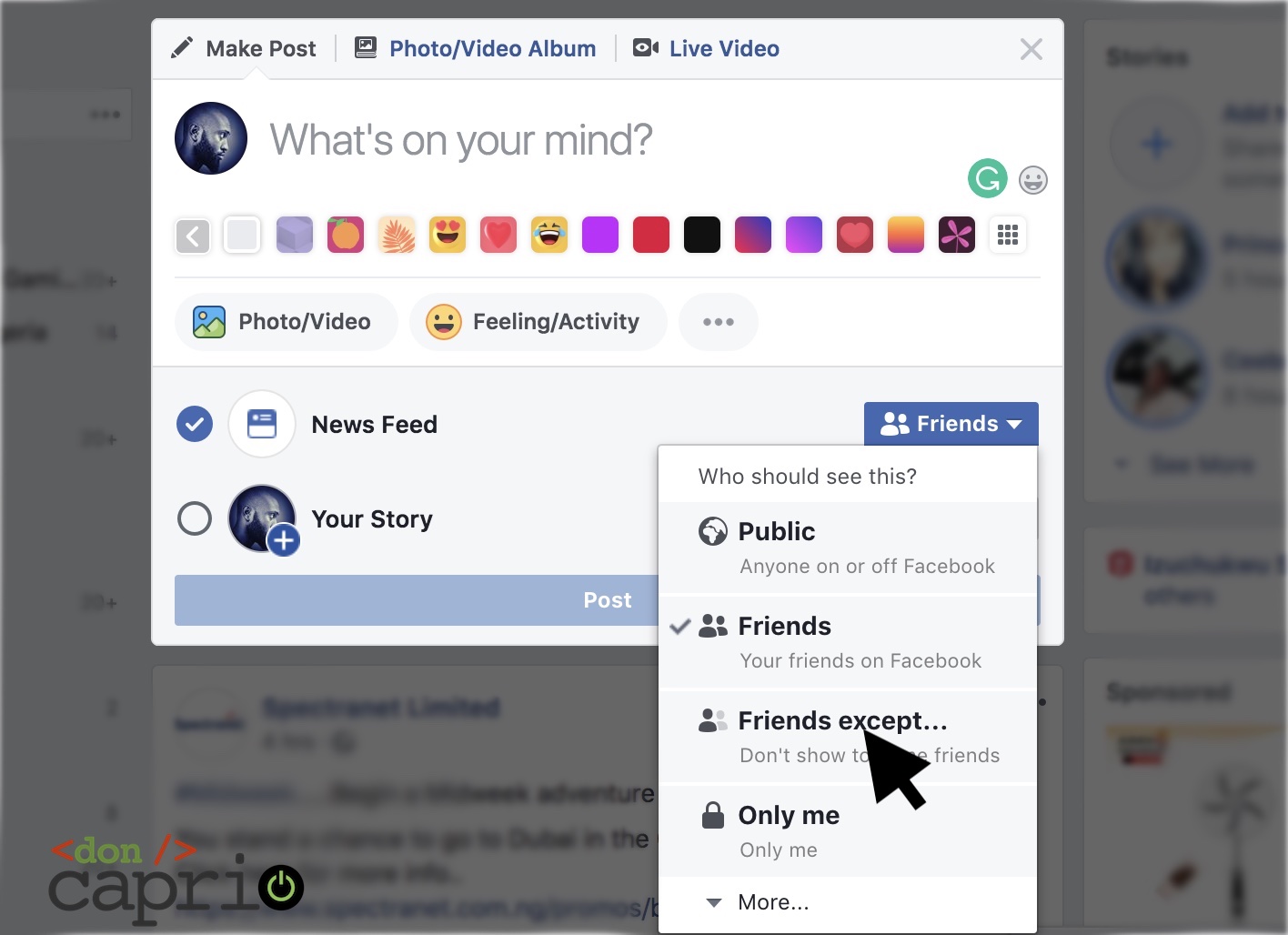Open the grid of more backgrounds
This screenshot has width=1288, height=935.
point(1008,236)
